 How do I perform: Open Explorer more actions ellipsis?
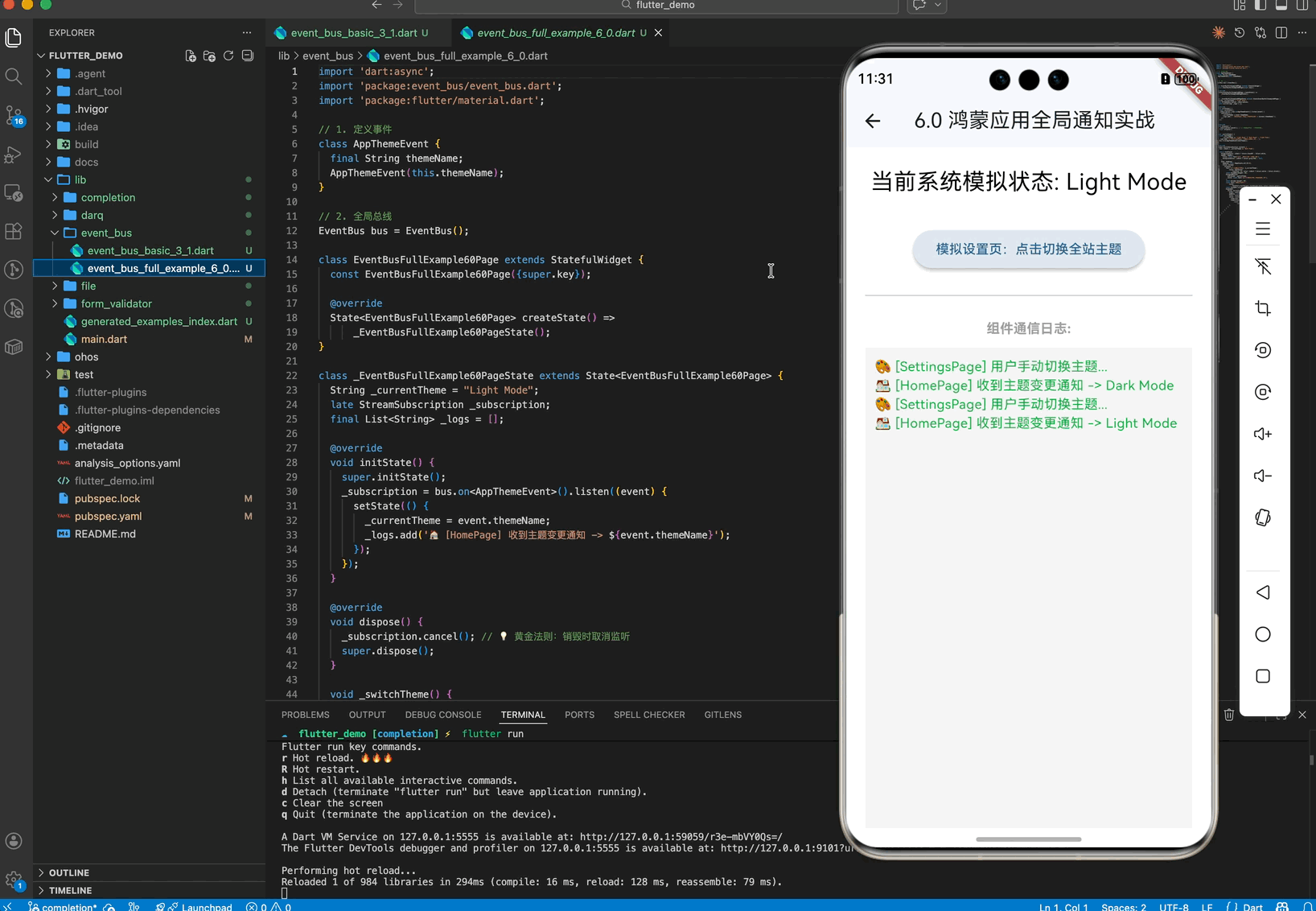point(247,33)
